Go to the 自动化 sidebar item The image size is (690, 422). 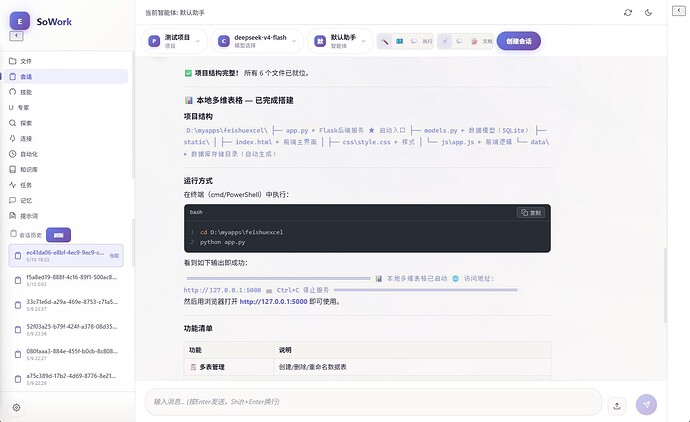tap(66, 154)
